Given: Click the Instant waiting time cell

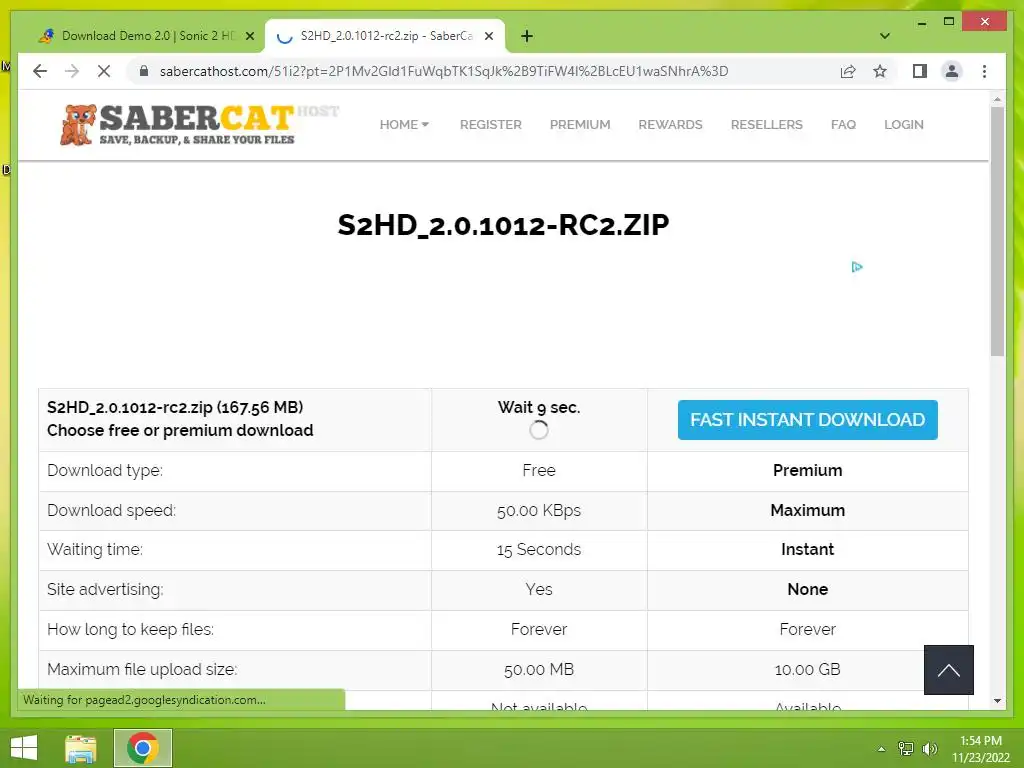Looking at the screenshot, I should [x=807, y=549].
